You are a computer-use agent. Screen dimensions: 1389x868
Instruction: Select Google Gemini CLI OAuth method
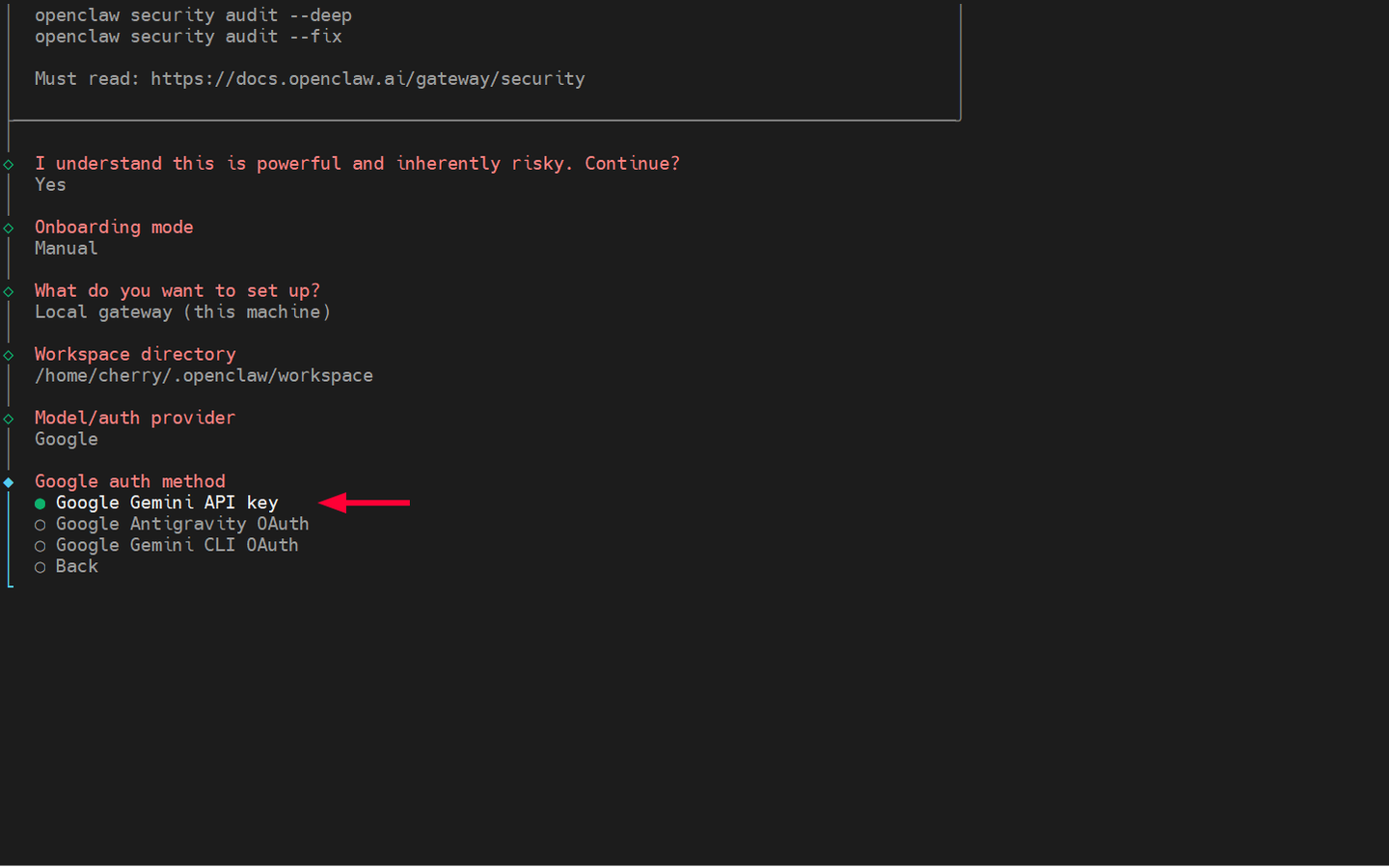tap(177, 545)
